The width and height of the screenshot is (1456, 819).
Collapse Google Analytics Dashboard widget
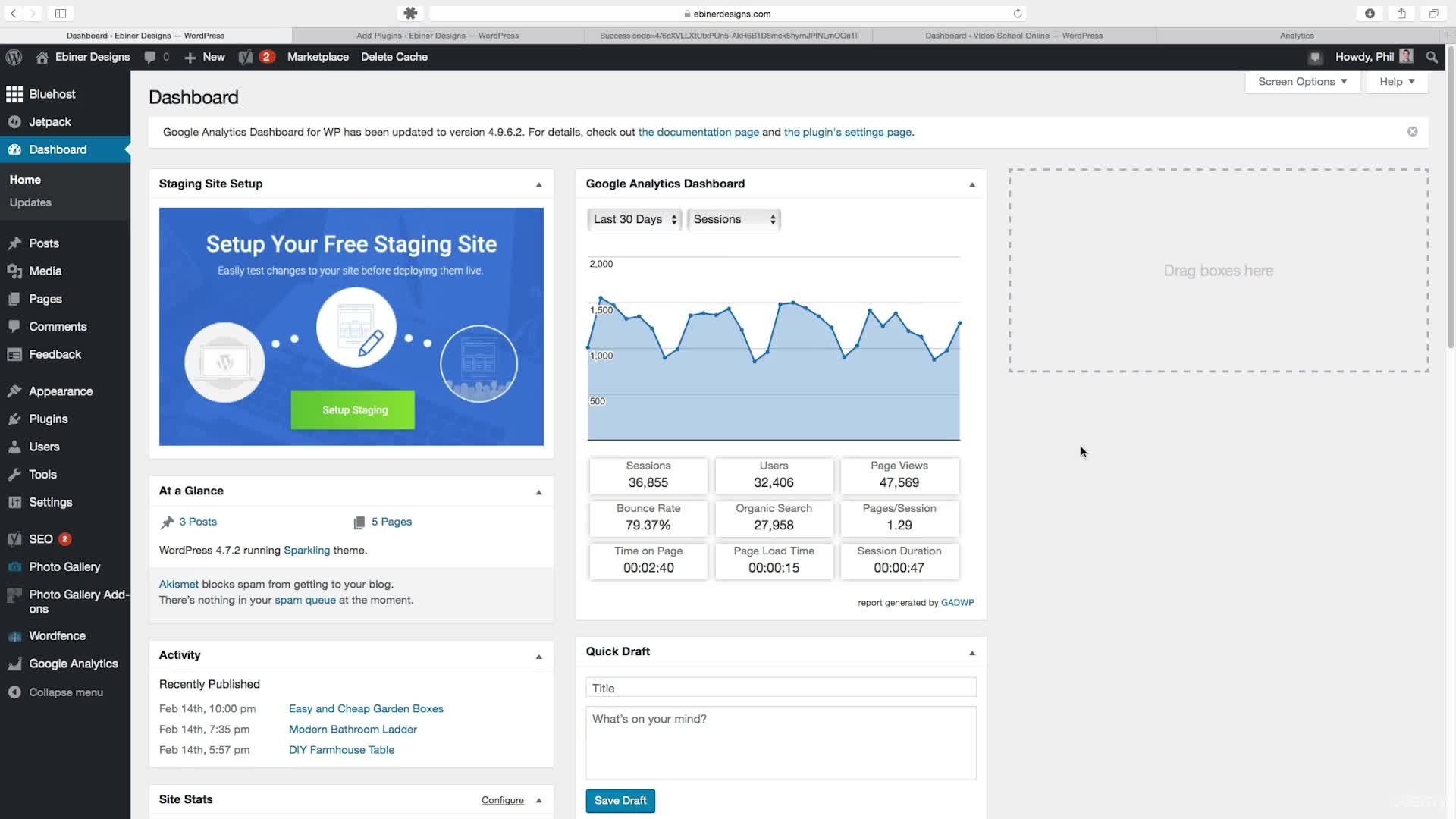(972, 184)
